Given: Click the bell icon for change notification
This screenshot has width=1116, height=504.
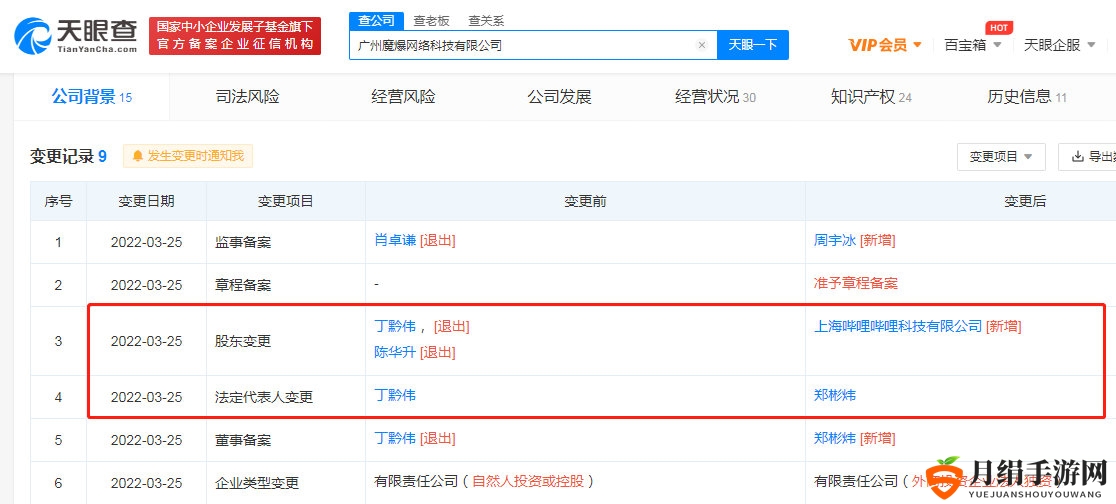Looking at the screenshot, I should 138,156.
